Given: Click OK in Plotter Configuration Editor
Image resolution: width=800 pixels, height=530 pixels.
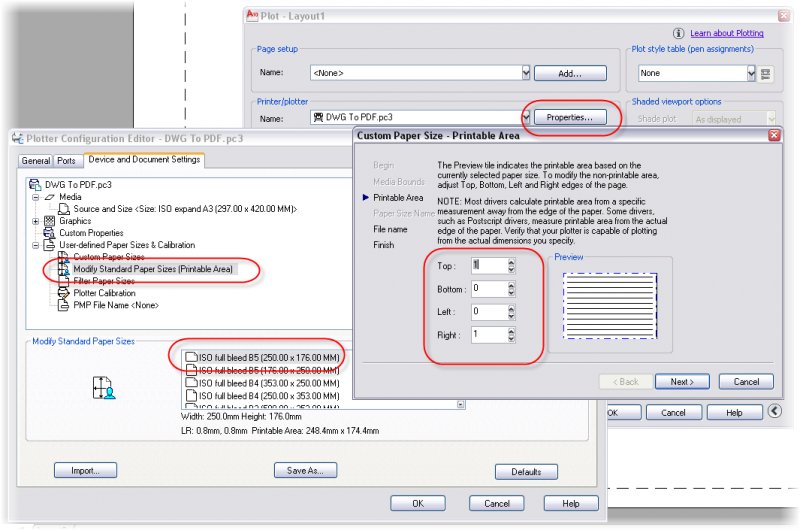Looking at the screenshot, I should [x=418, y=503].
